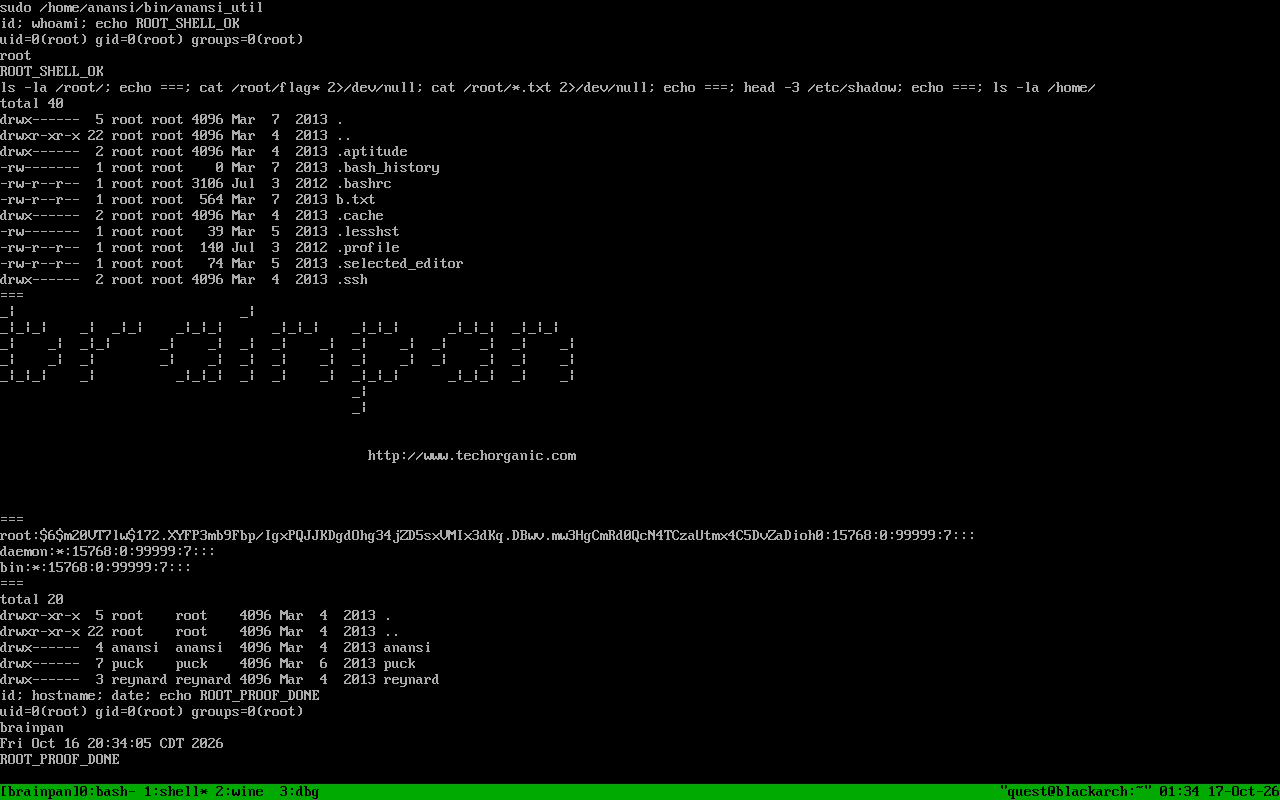Select the .cache directory entry
Viewport: 1280px width, 800px height.
(x=192, y=216)
